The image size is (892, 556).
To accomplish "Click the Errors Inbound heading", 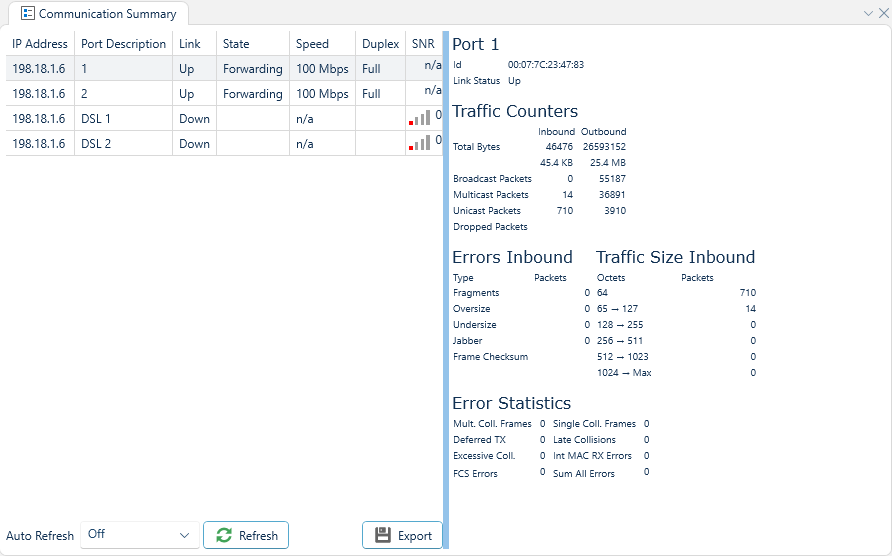I will 512,257.
